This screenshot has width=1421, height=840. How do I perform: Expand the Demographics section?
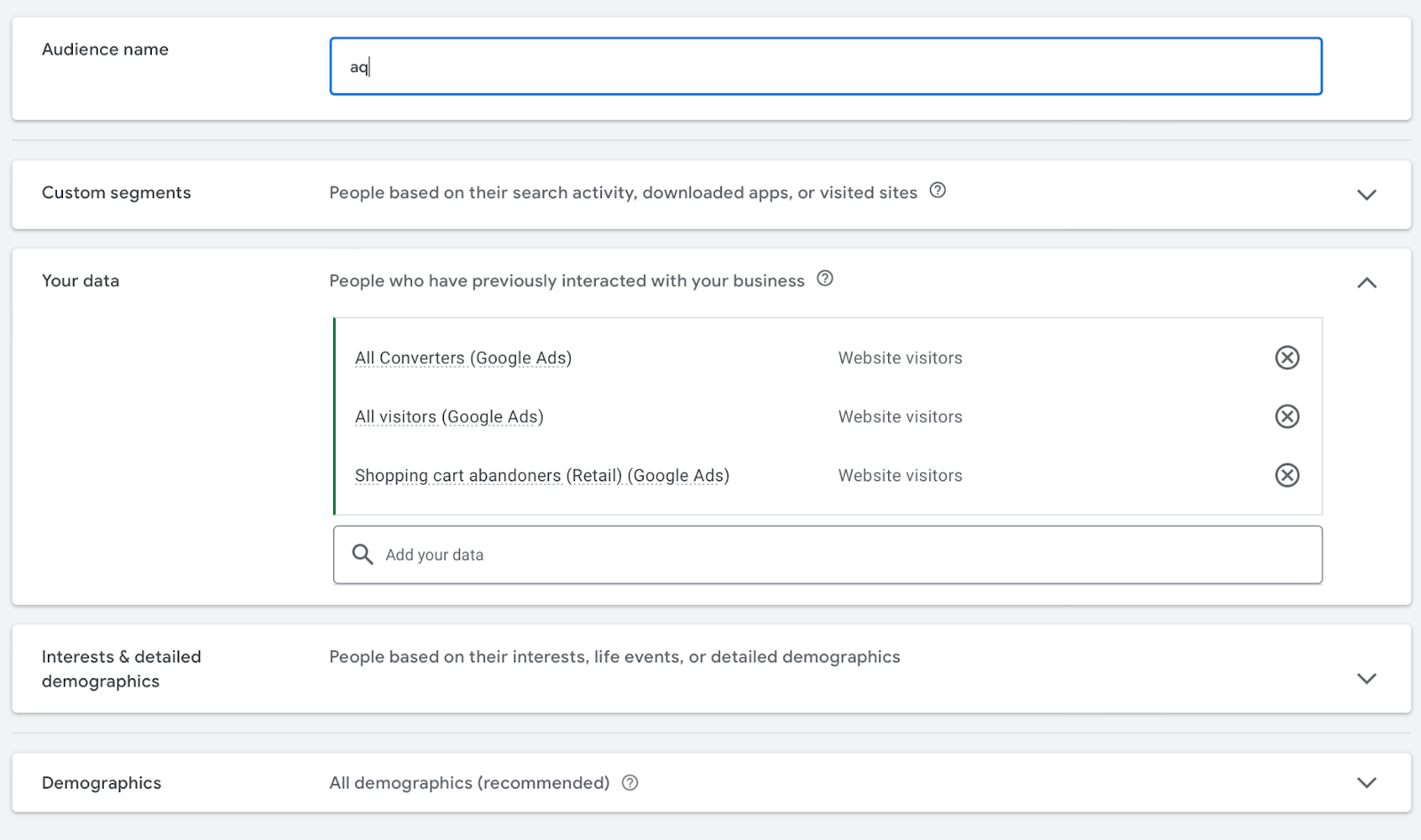pyautogui.click(x=1366, y=783)
